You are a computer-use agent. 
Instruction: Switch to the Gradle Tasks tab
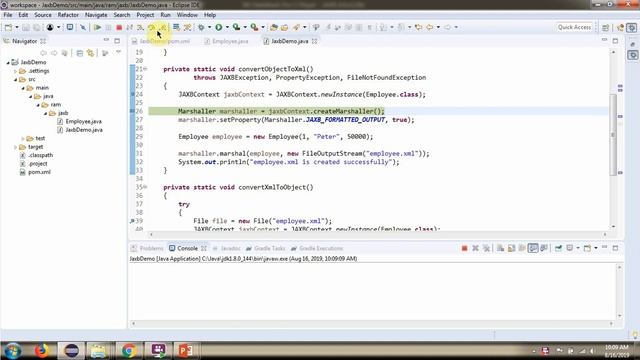pos(266,248)
